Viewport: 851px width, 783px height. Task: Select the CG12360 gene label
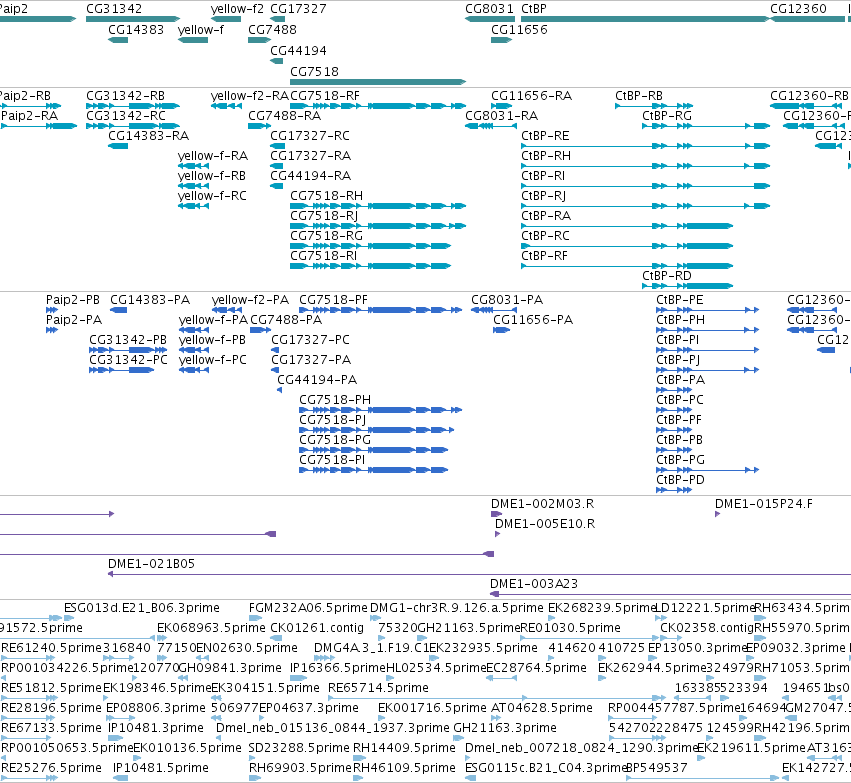(798, 9)
